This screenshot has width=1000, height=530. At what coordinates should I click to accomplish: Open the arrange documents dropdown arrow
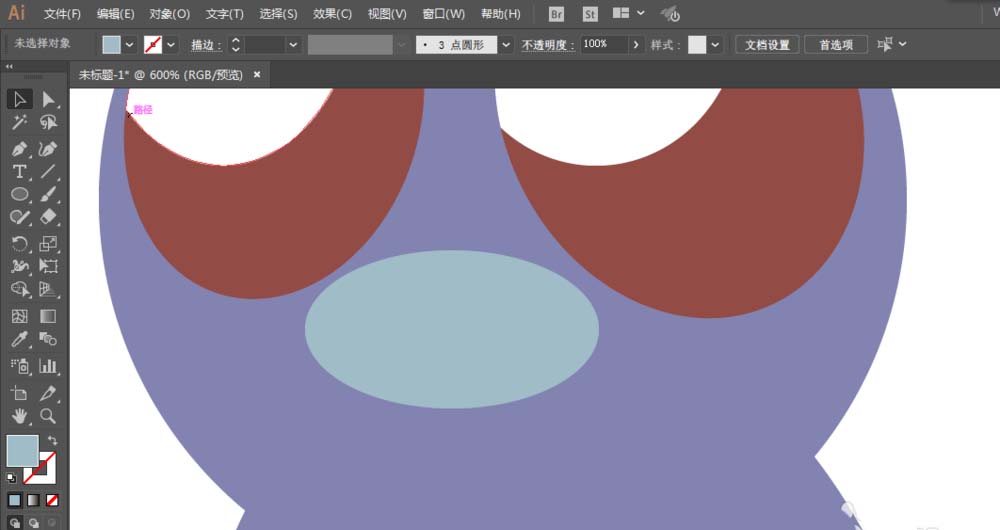[x=640, y=13]
